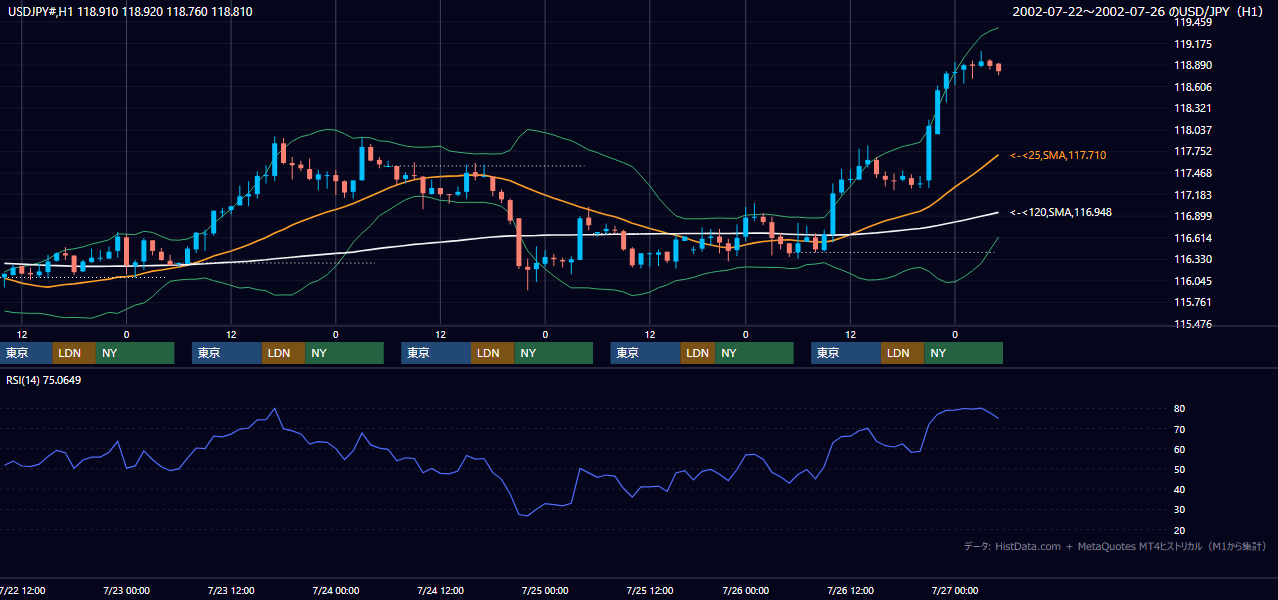The height and width of the screenshot is (600, 1278).
Task: Select price axis label 116.899
Action: click(x=1193, y=216)
